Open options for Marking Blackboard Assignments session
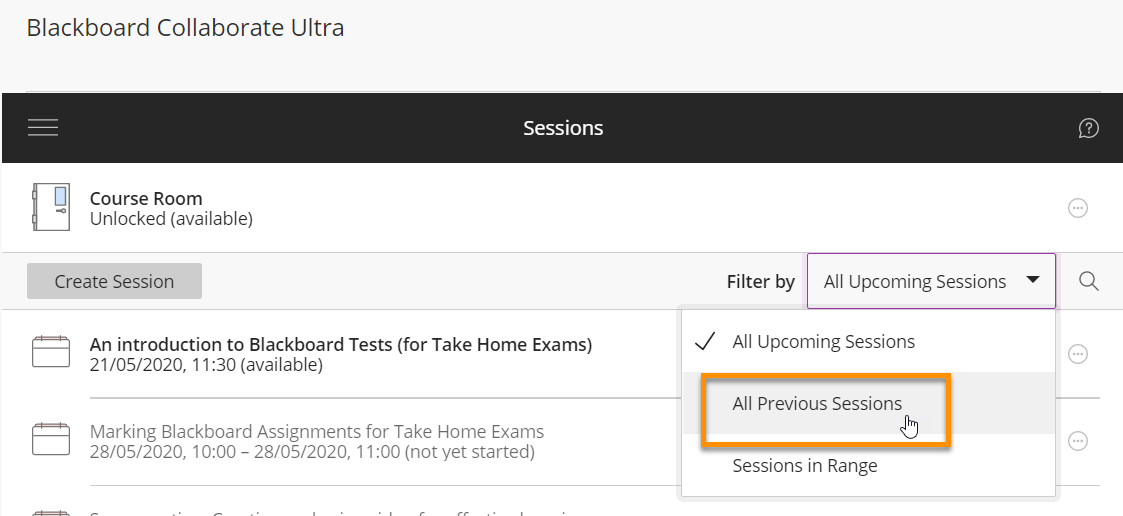Screen dimensions: 1123x516 pos(1078,441)
